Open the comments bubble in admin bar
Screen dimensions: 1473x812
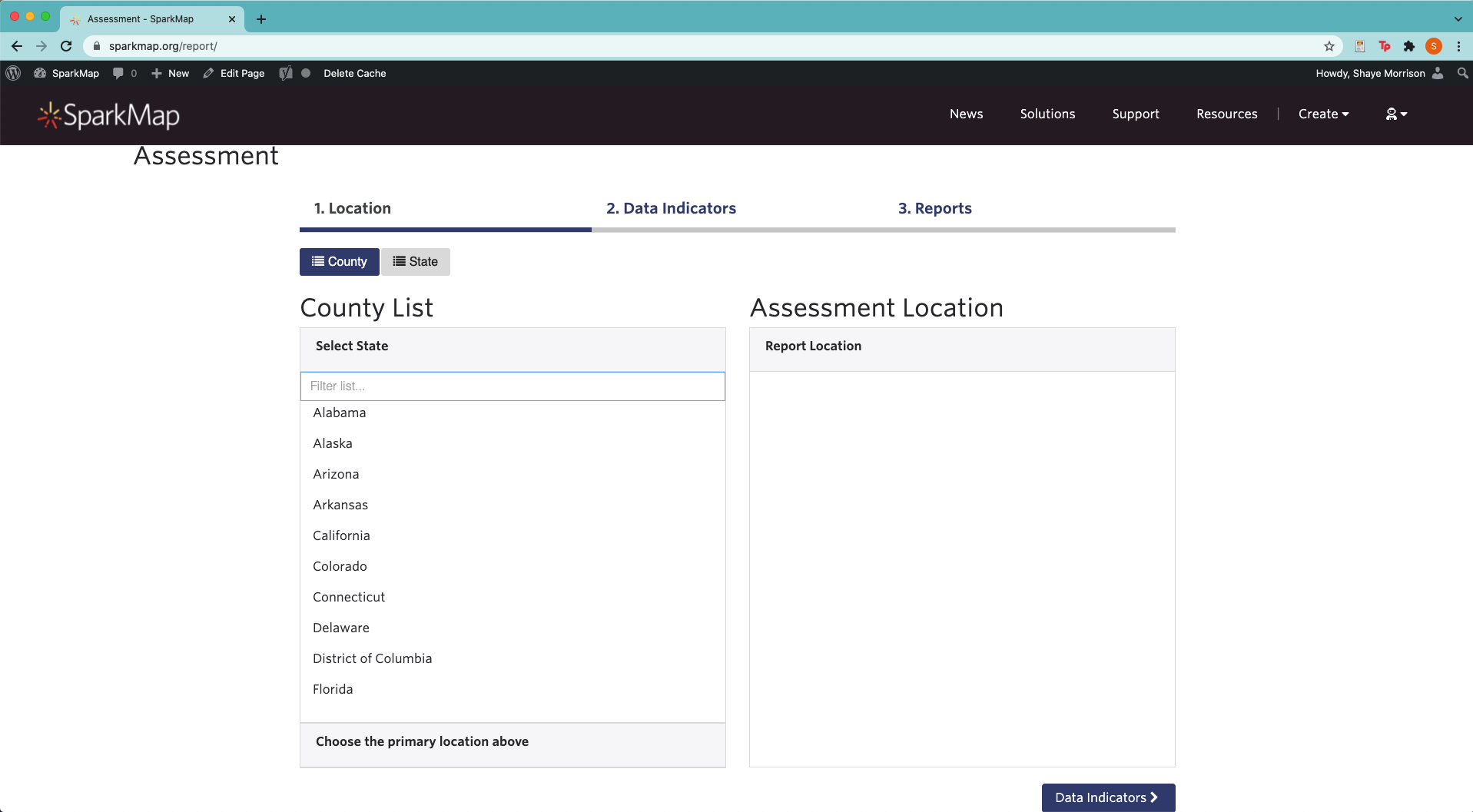tap(124, 73)
